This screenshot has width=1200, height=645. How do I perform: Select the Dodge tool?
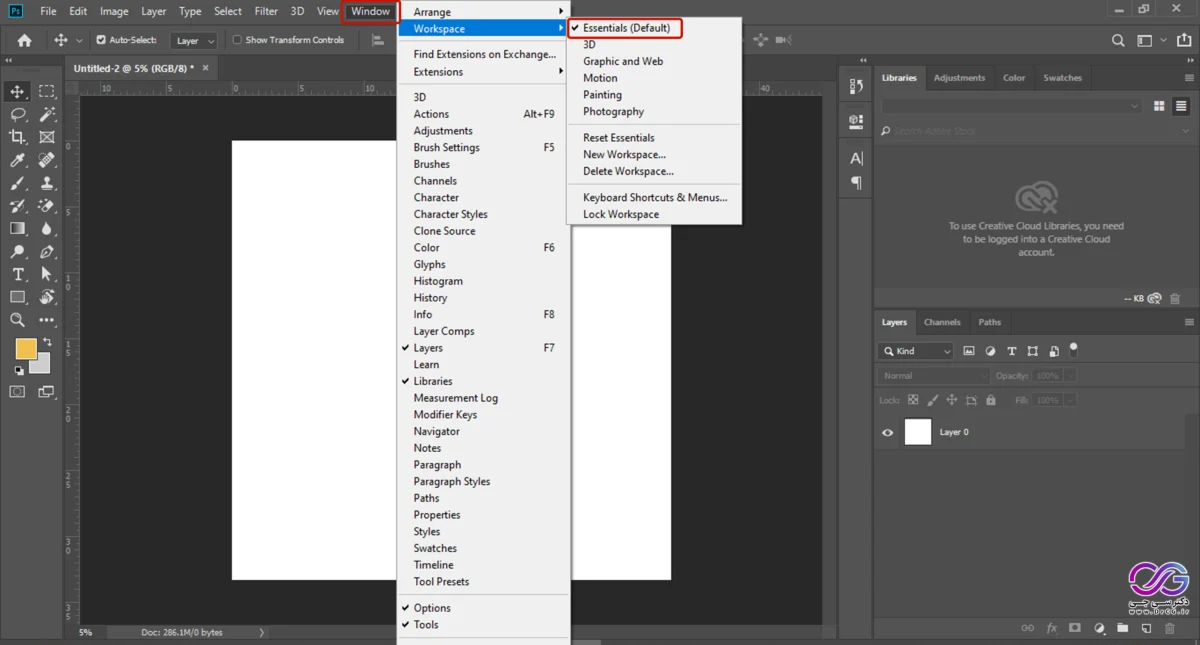pyautogui.click(x=17, y=252)
